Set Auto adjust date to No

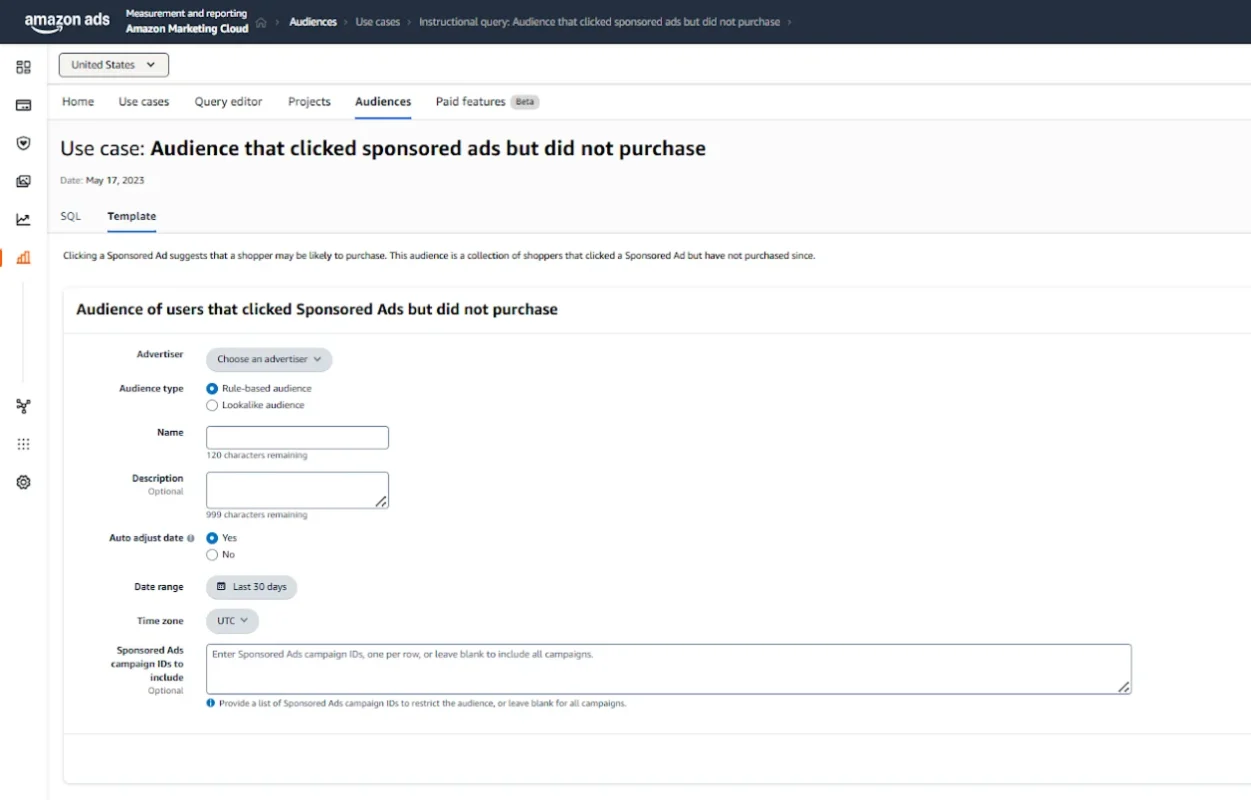click(211, 554)
